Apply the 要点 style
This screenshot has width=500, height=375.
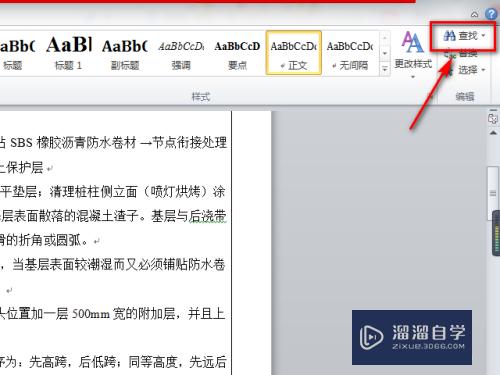[x=237, y=53]
